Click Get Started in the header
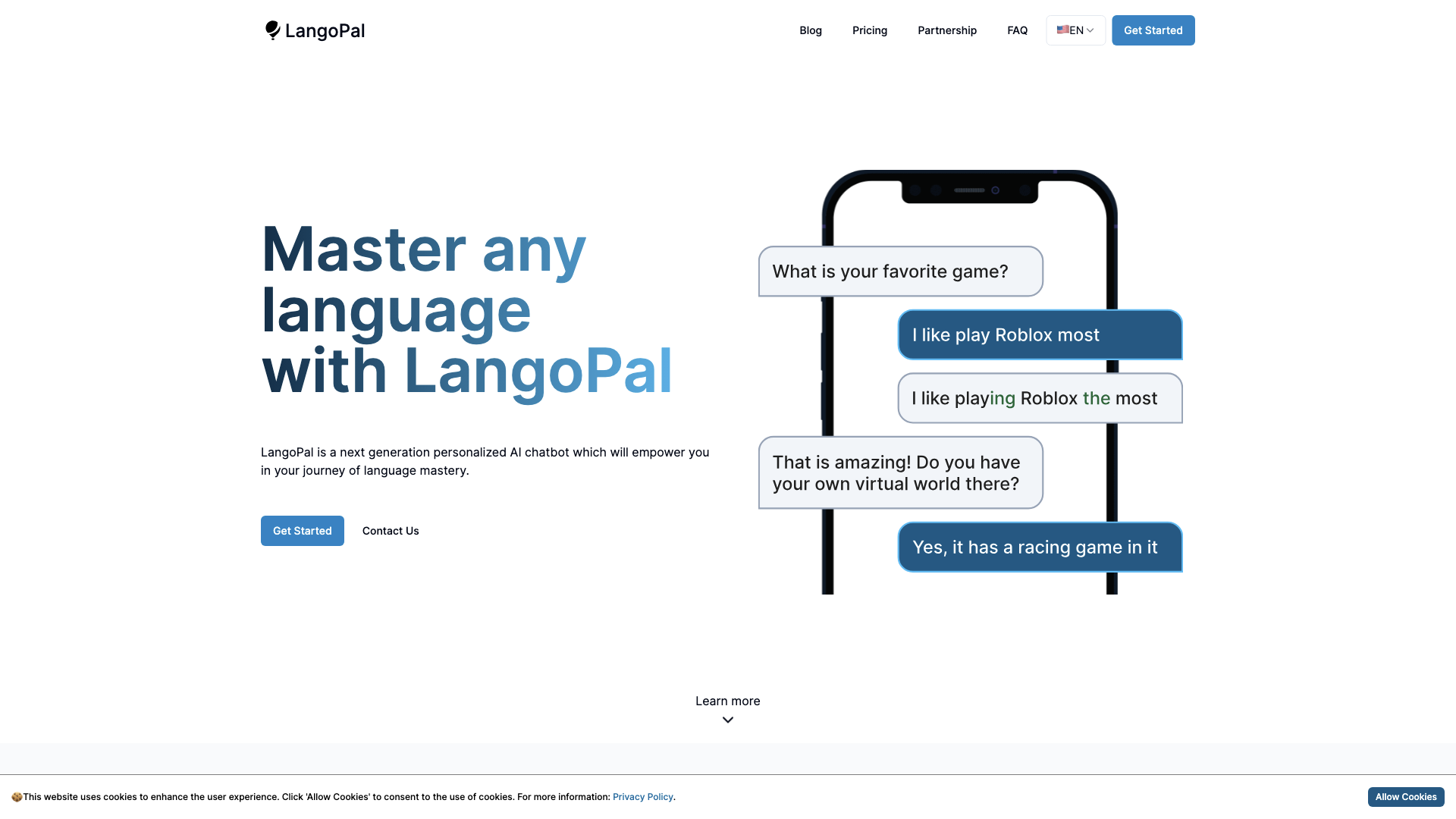1456x819 pixels. click(x=1153, y=30)
